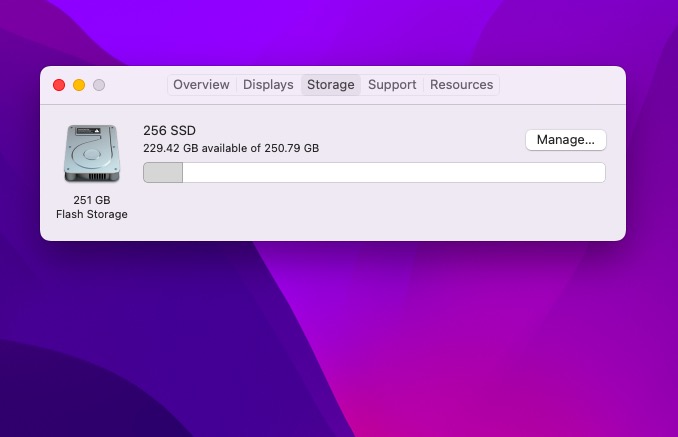
Task: Click the hard drive disk icon
Action: pyautogui.click(x=91, y=154)
